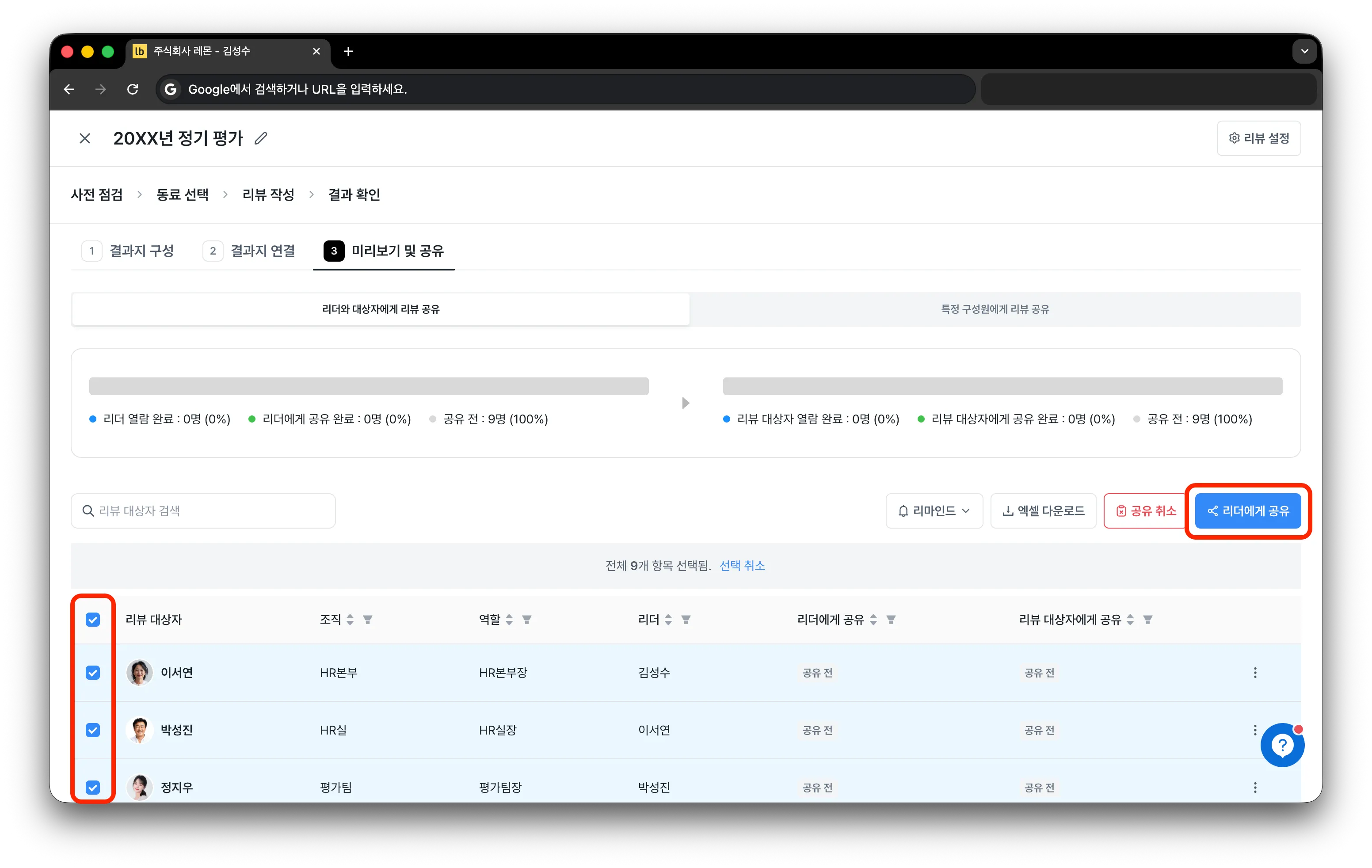Uncheck the 정지우 row checkbox
Viewport: 1372px width, 868px height.
[93, 787]
